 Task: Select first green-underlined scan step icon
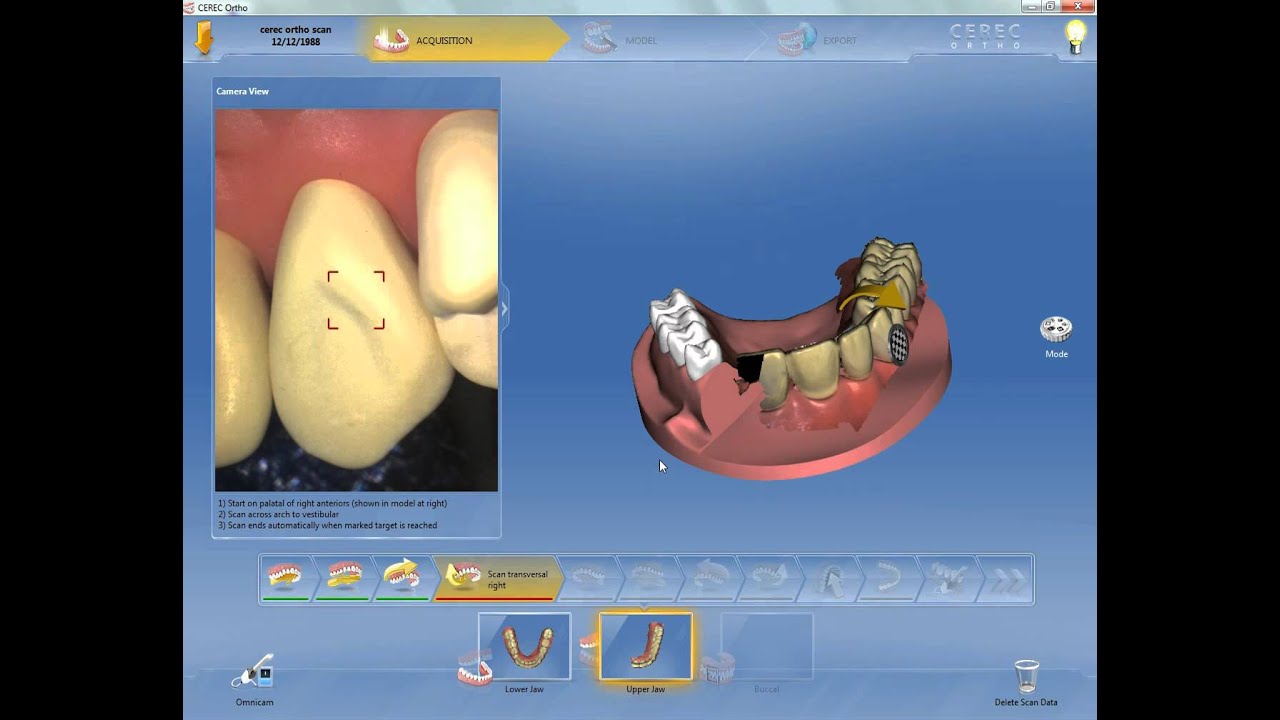[286, 579]
